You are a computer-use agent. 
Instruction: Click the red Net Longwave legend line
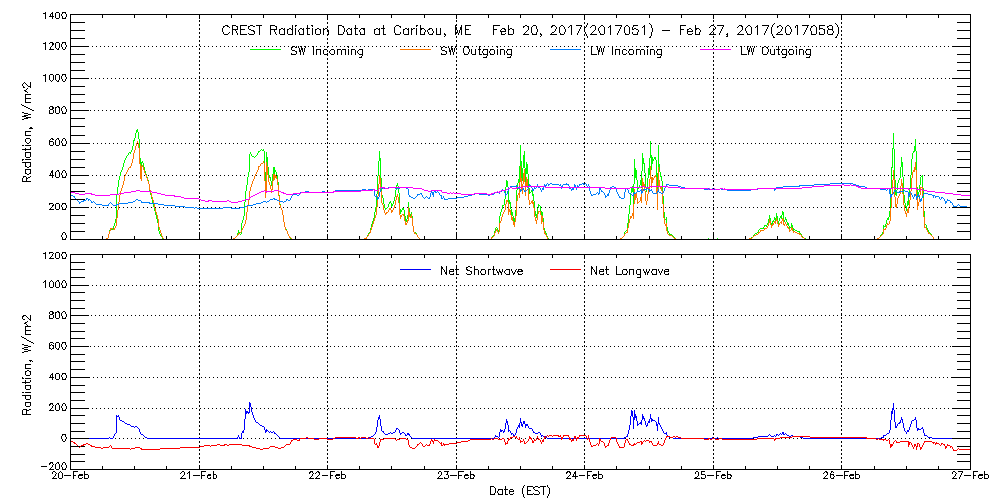click(565, 270)
